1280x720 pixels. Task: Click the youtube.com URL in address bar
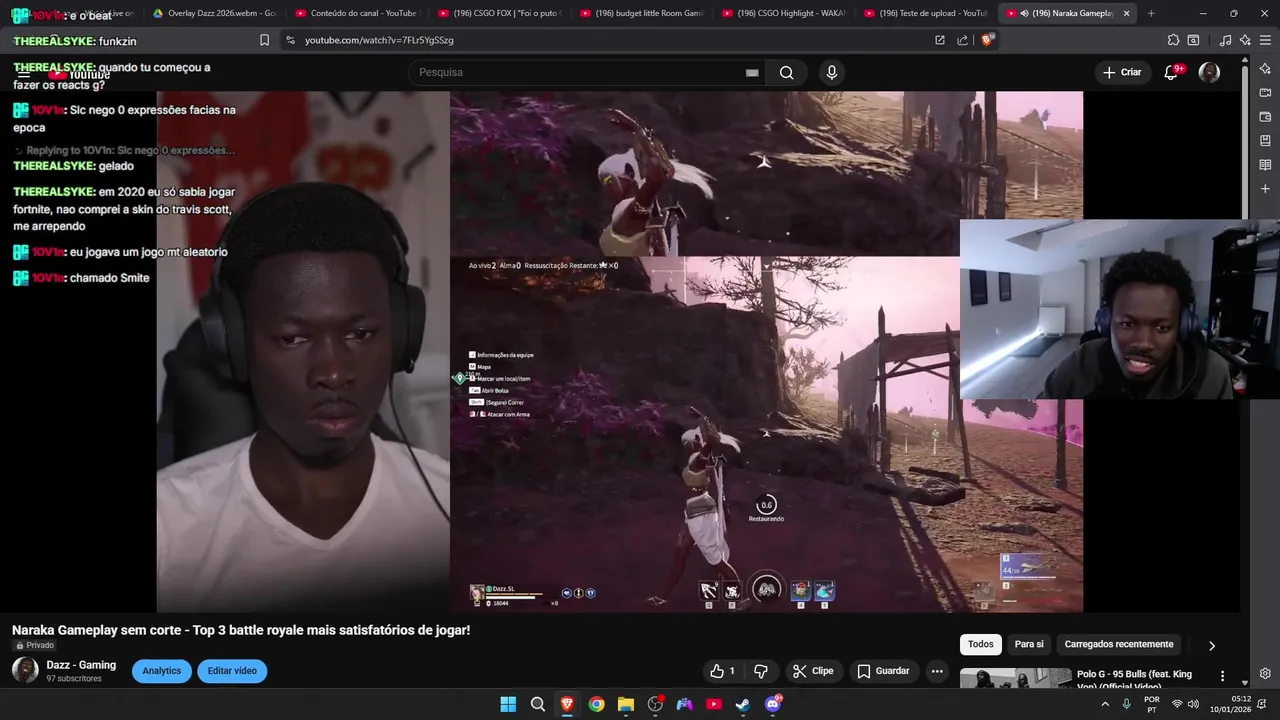[x=379, y=40]
